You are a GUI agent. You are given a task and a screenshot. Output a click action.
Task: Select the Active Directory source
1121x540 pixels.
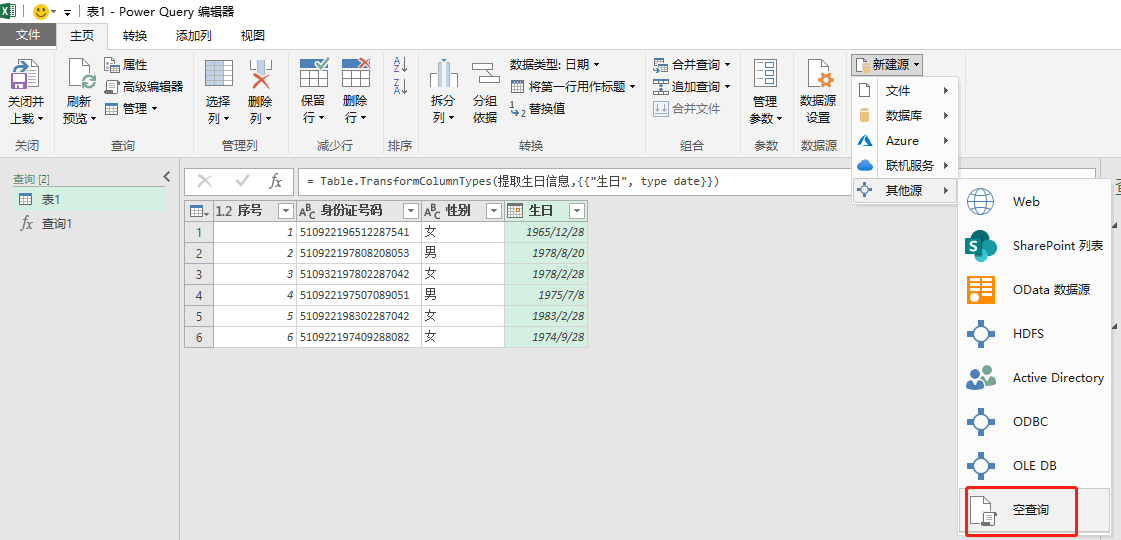click(1036, 378)
